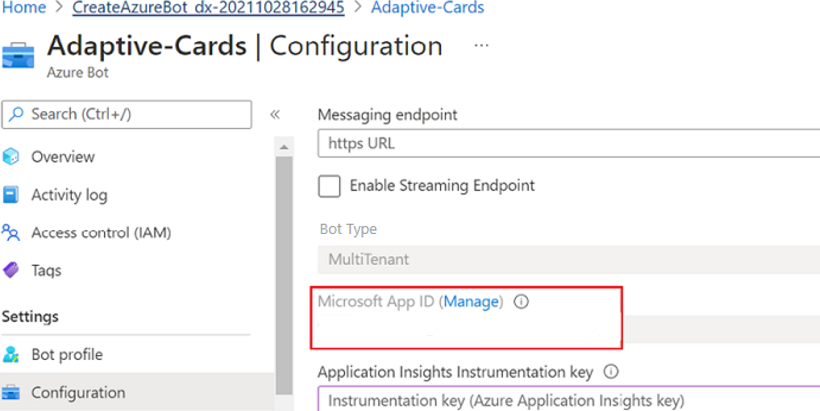820x411 pixels.
Task: Click the Bot Type label
Action: 349,229
